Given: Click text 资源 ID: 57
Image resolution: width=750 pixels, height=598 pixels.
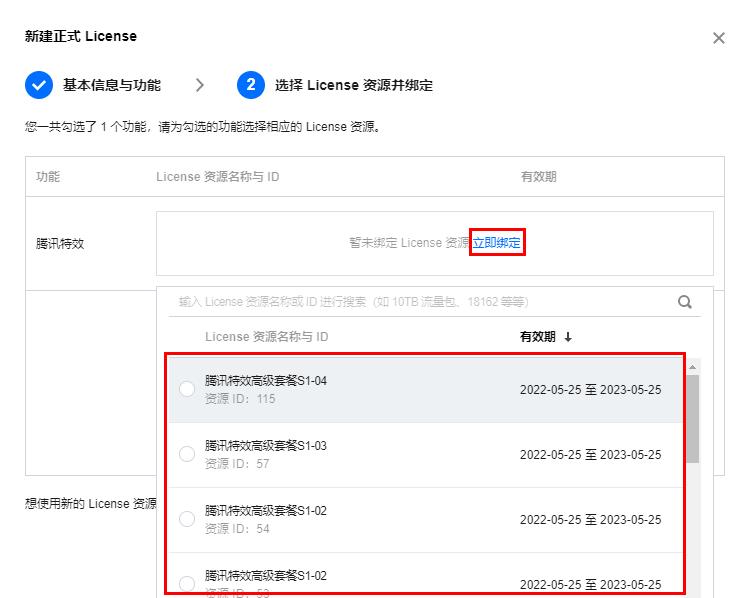Looking at the screenshot, I should [237, 464].
